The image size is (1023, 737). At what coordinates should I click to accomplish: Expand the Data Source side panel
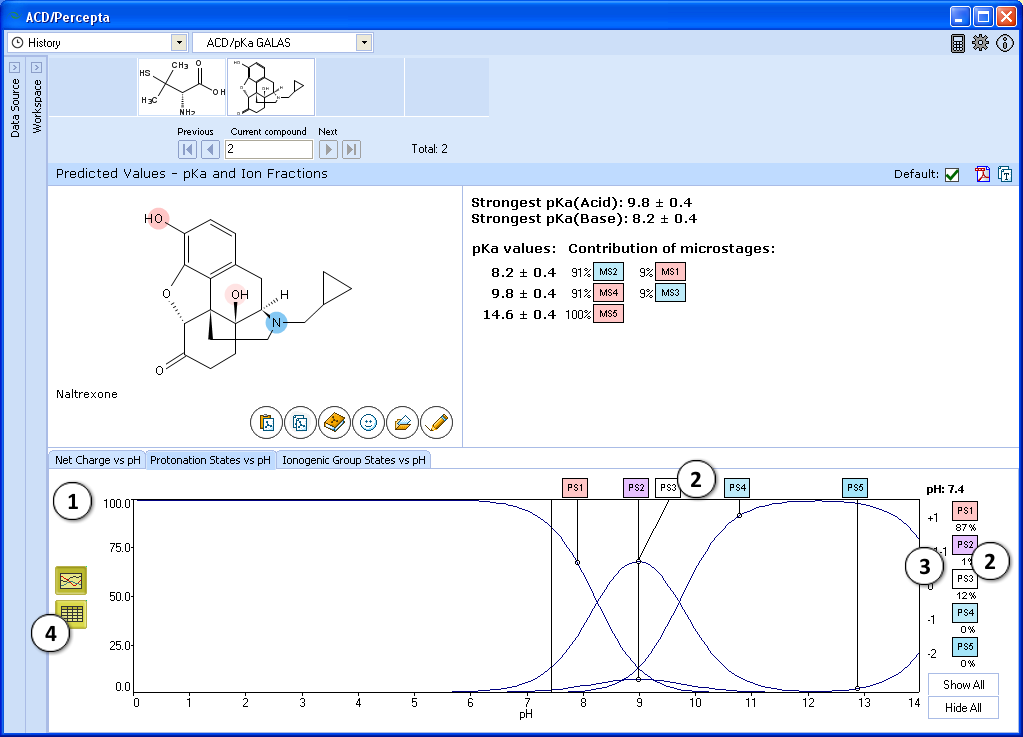pos(14,67)
